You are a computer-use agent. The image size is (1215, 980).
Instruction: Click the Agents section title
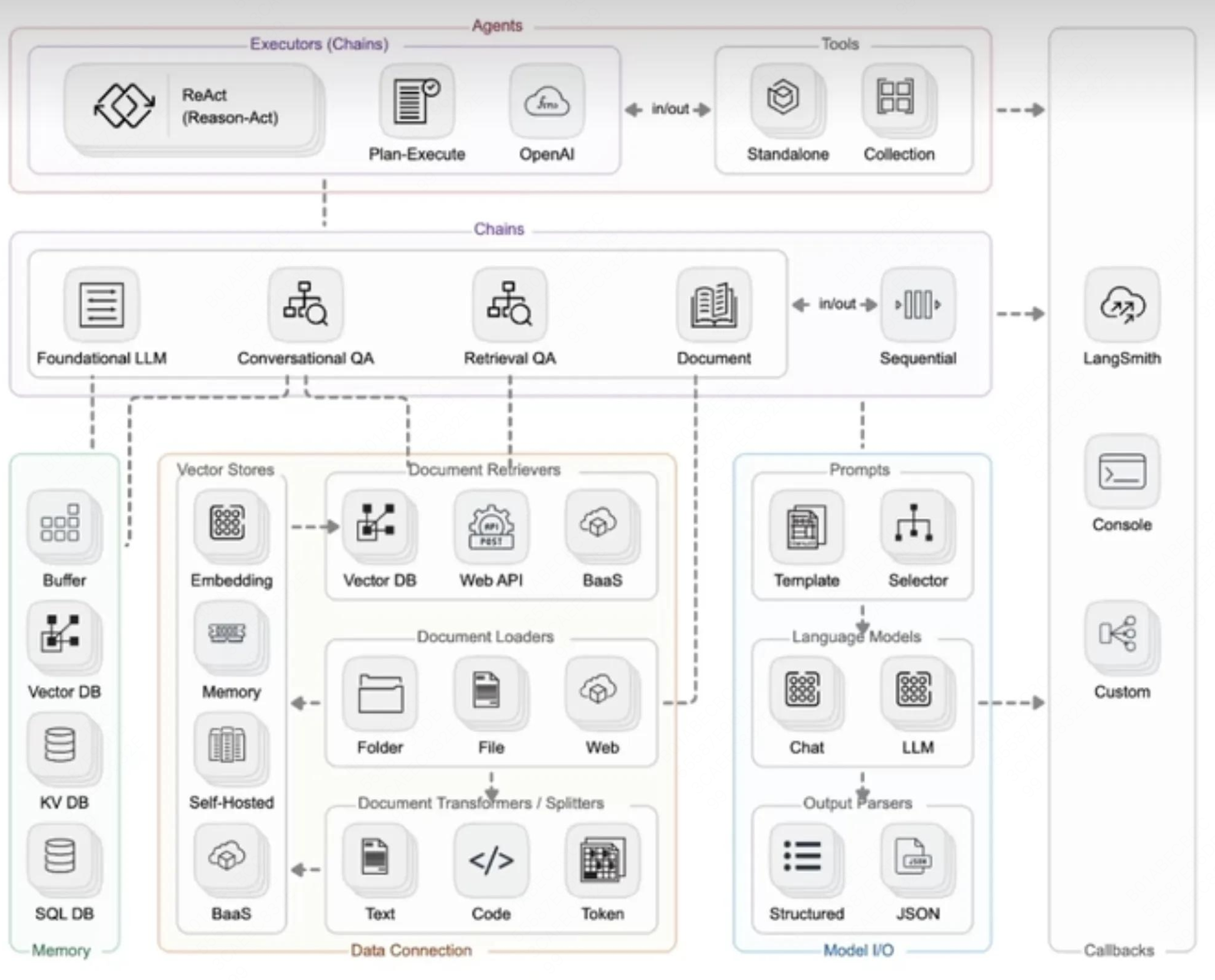click(497, 26)
